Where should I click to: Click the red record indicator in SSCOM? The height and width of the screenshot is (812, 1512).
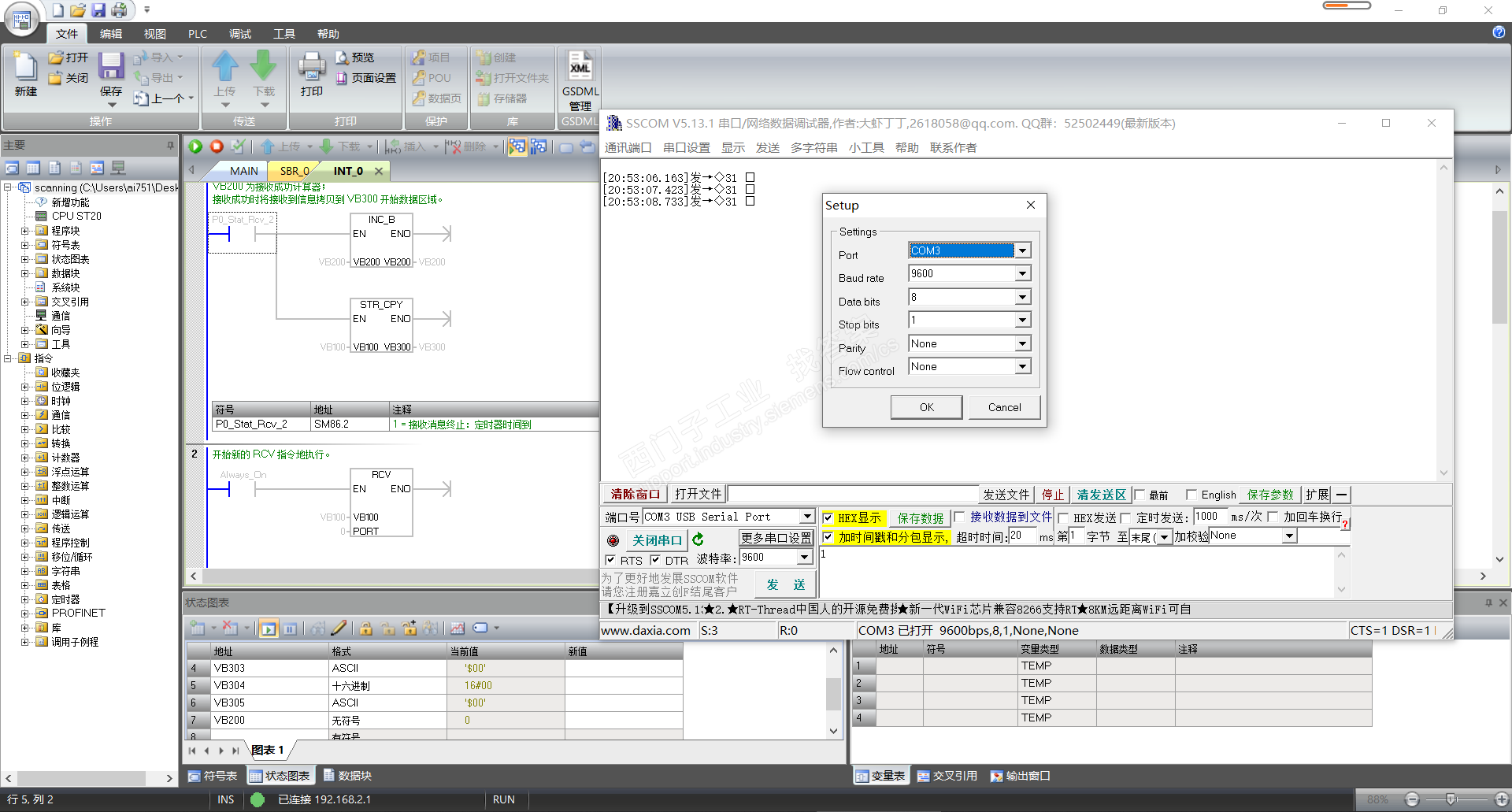(613, 541)
